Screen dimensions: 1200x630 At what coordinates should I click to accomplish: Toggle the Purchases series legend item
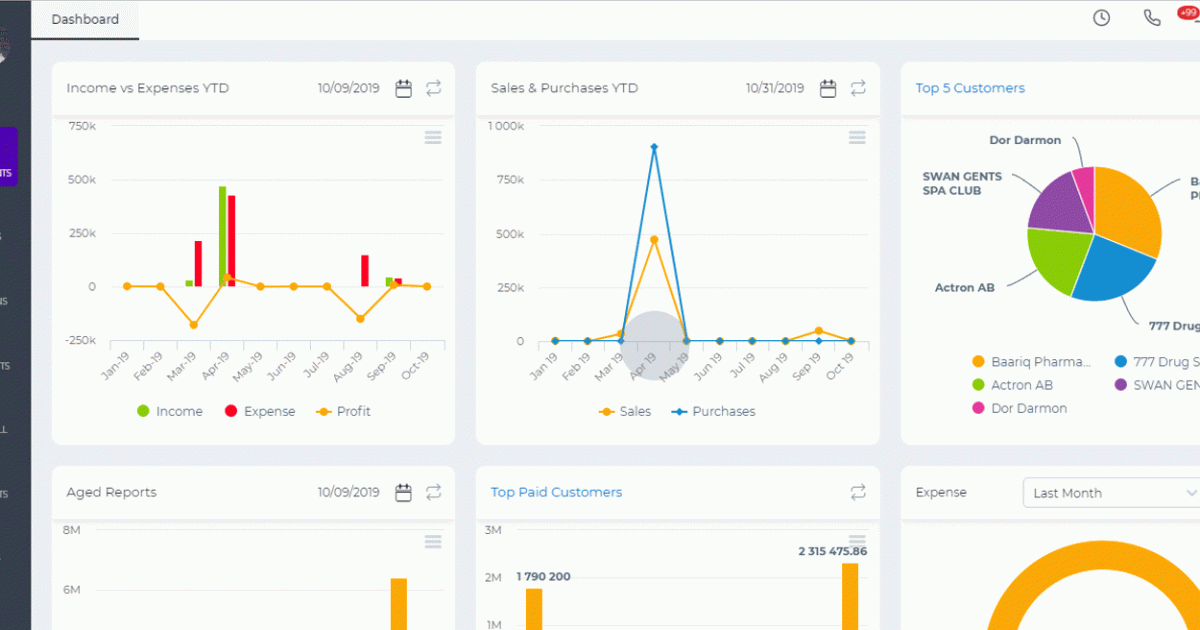(x=713, y=411)
